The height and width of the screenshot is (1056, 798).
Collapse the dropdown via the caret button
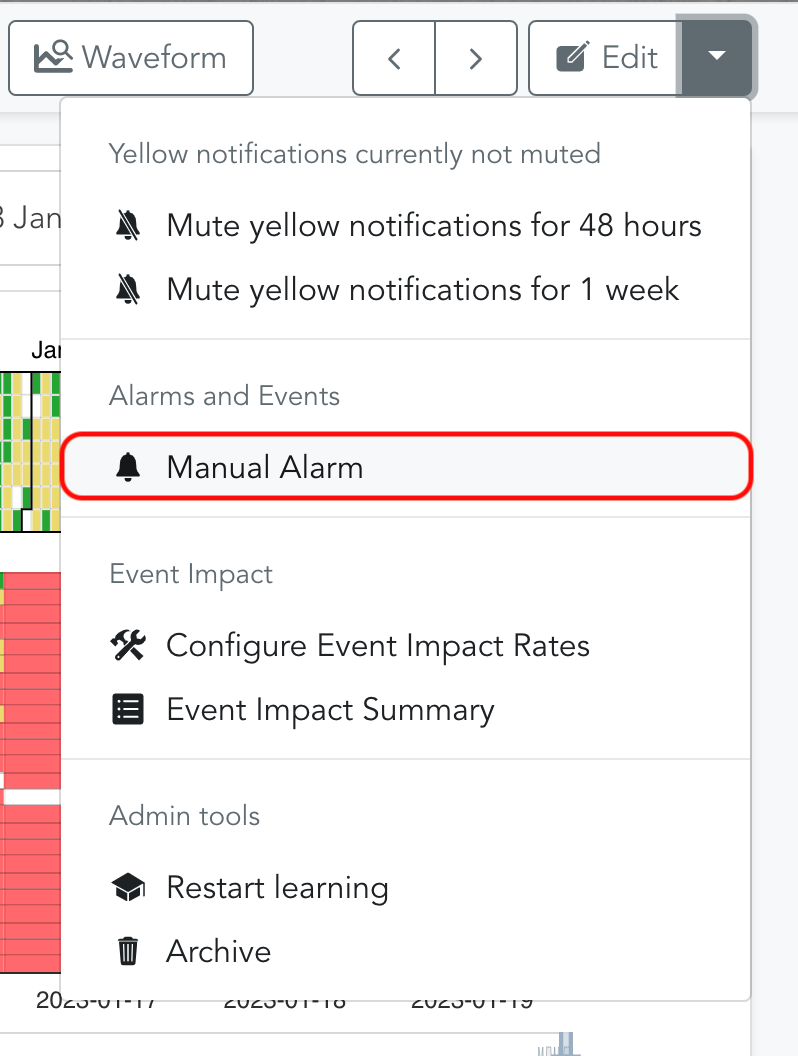717,58
